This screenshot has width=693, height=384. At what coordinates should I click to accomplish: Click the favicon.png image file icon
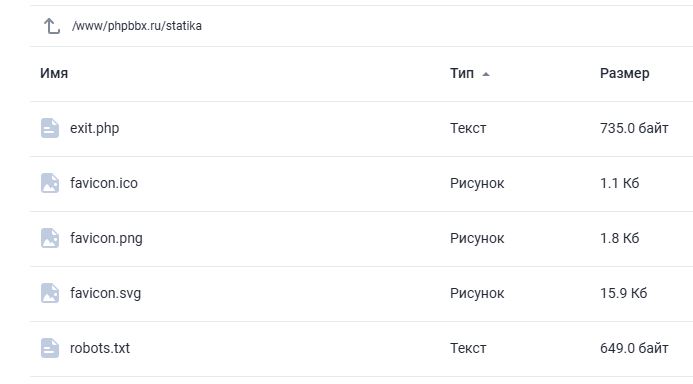point(50,238)
